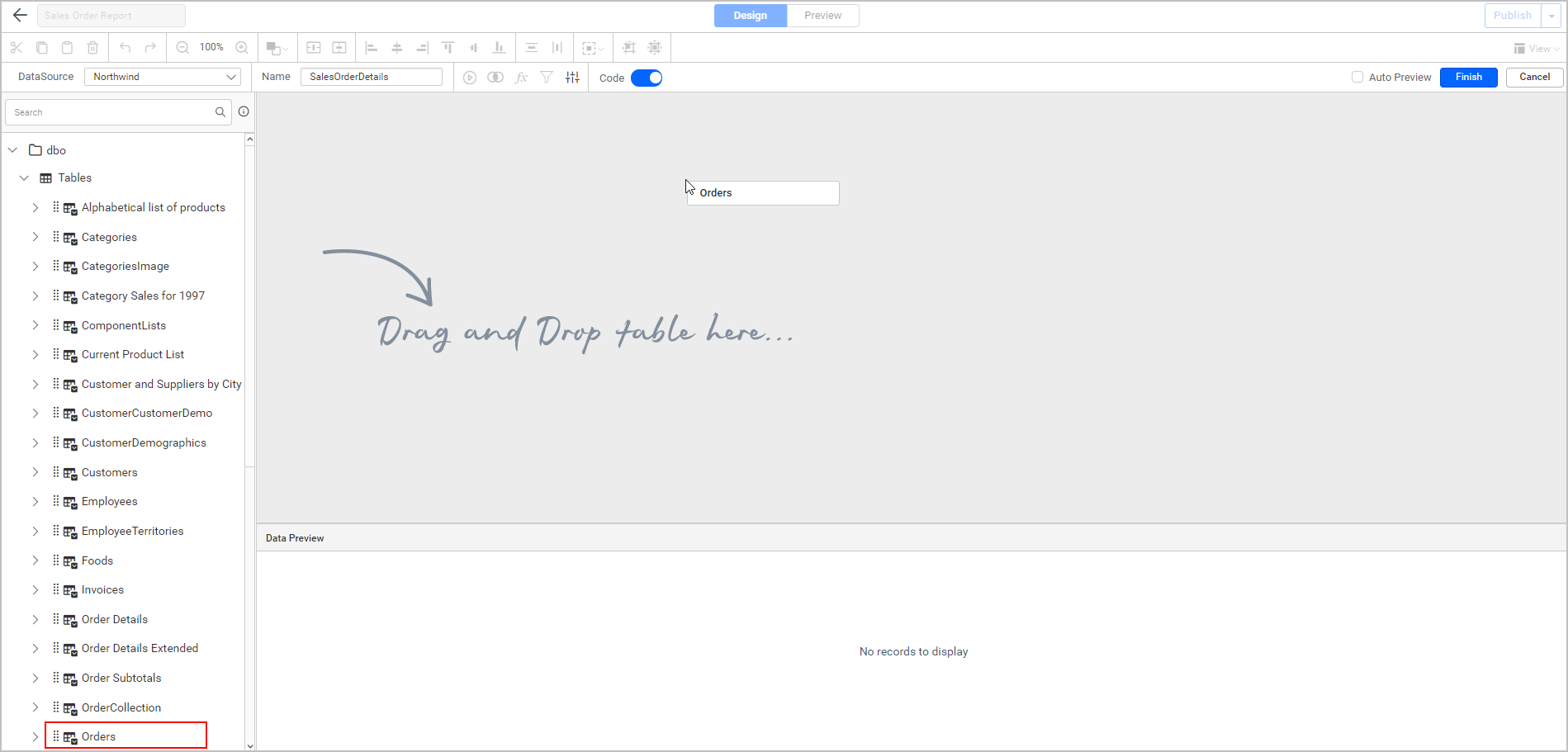Click the Align left icon
Image resolution: width=1568 pixels, height=752 pixels.
tap(372, 48)
